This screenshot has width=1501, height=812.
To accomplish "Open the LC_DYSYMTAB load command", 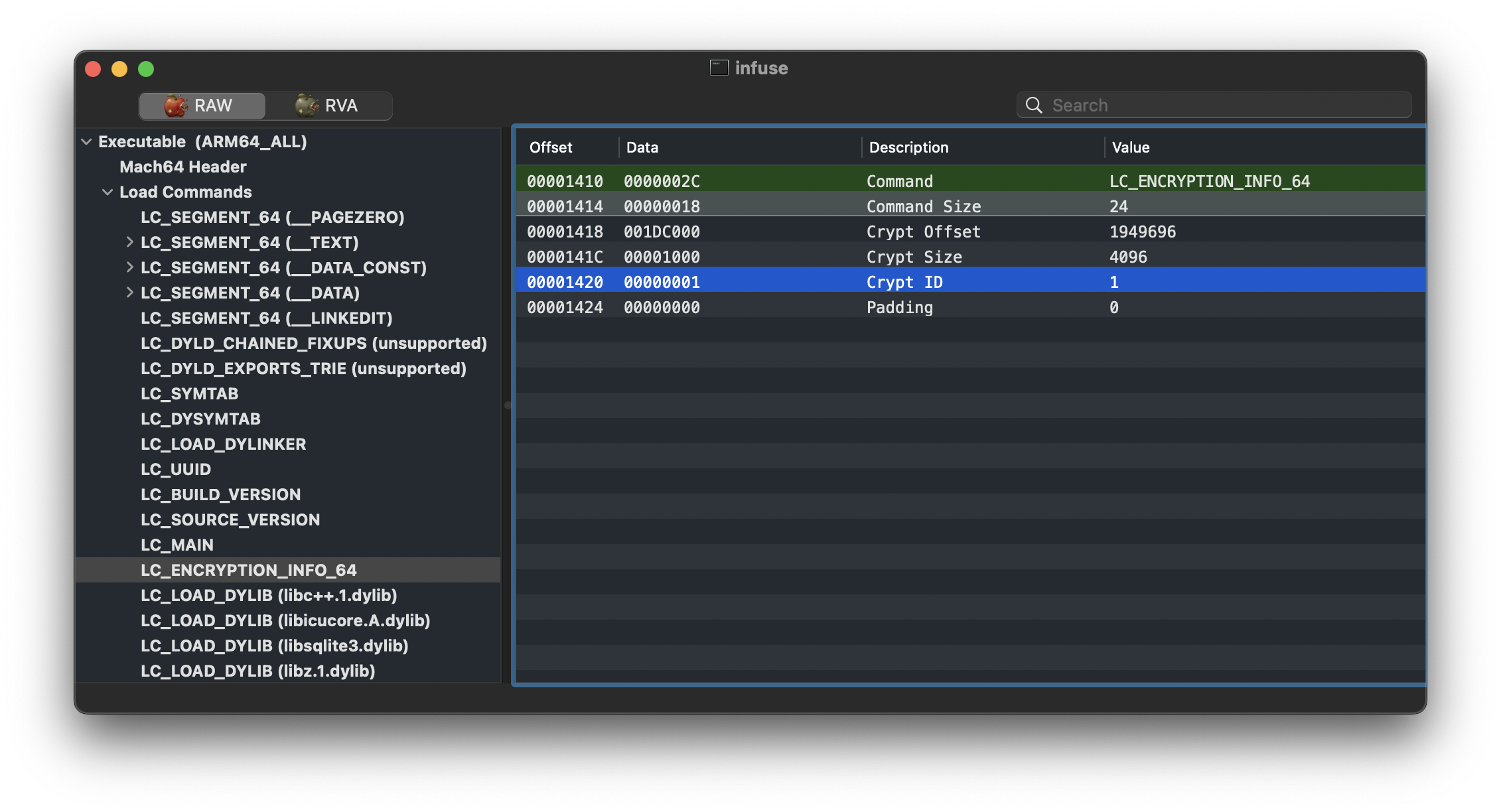I will 200,419.
